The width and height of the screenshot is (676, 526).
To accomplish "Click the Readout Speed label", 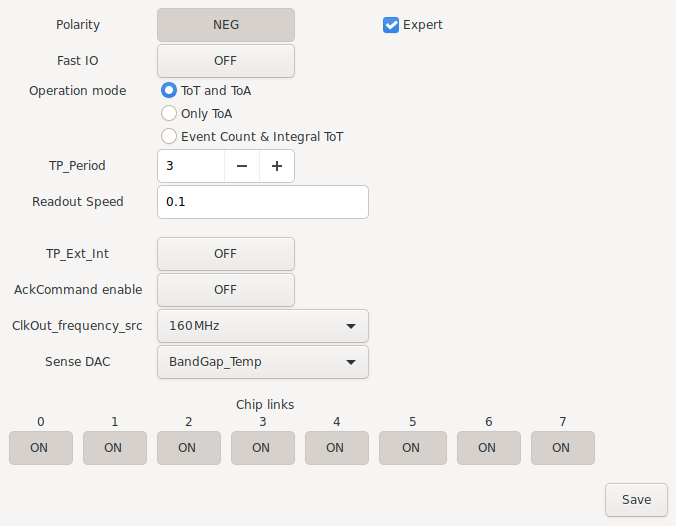I will pyautogui.click(x=78, y=202).
